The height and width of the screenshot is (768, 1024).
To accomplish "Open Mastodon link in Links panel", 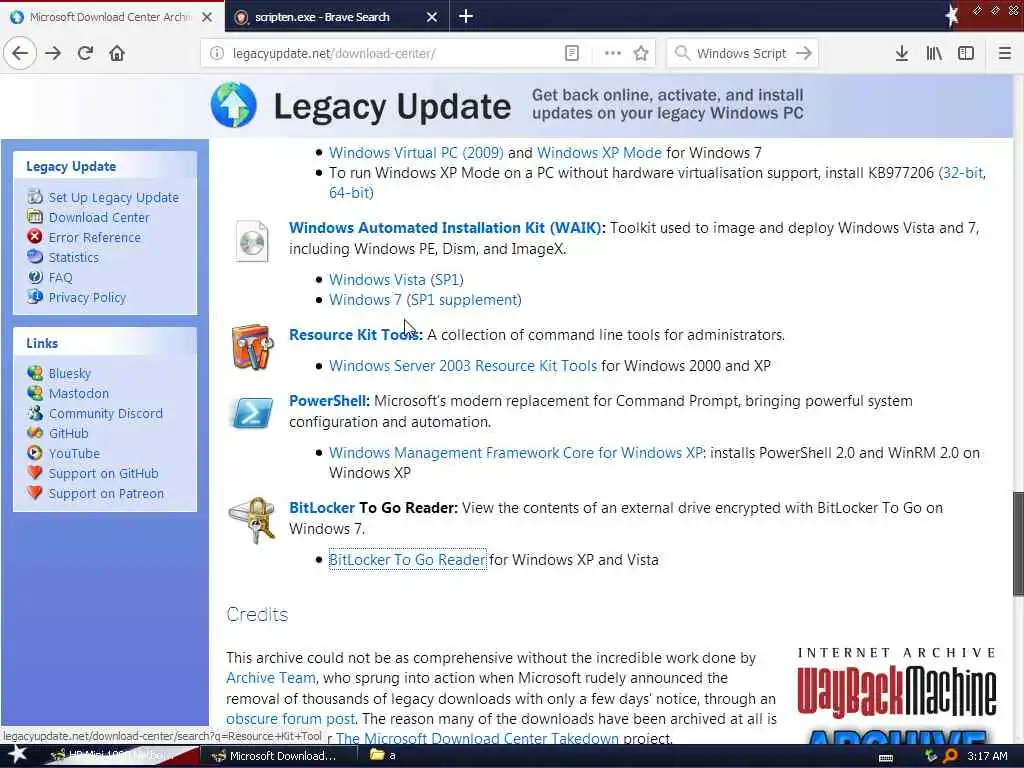I will [78, 393].
